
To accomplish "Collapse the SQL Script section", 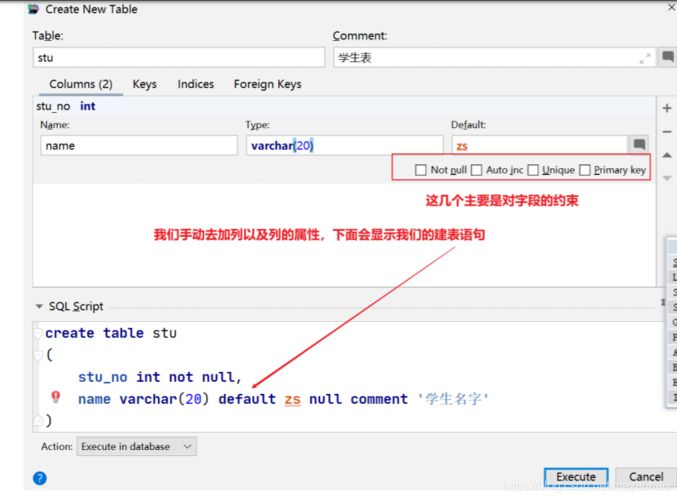I will 39,306.
